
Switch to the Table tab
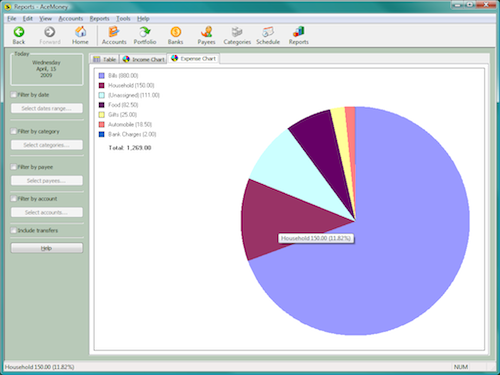[x=105, y=59]
